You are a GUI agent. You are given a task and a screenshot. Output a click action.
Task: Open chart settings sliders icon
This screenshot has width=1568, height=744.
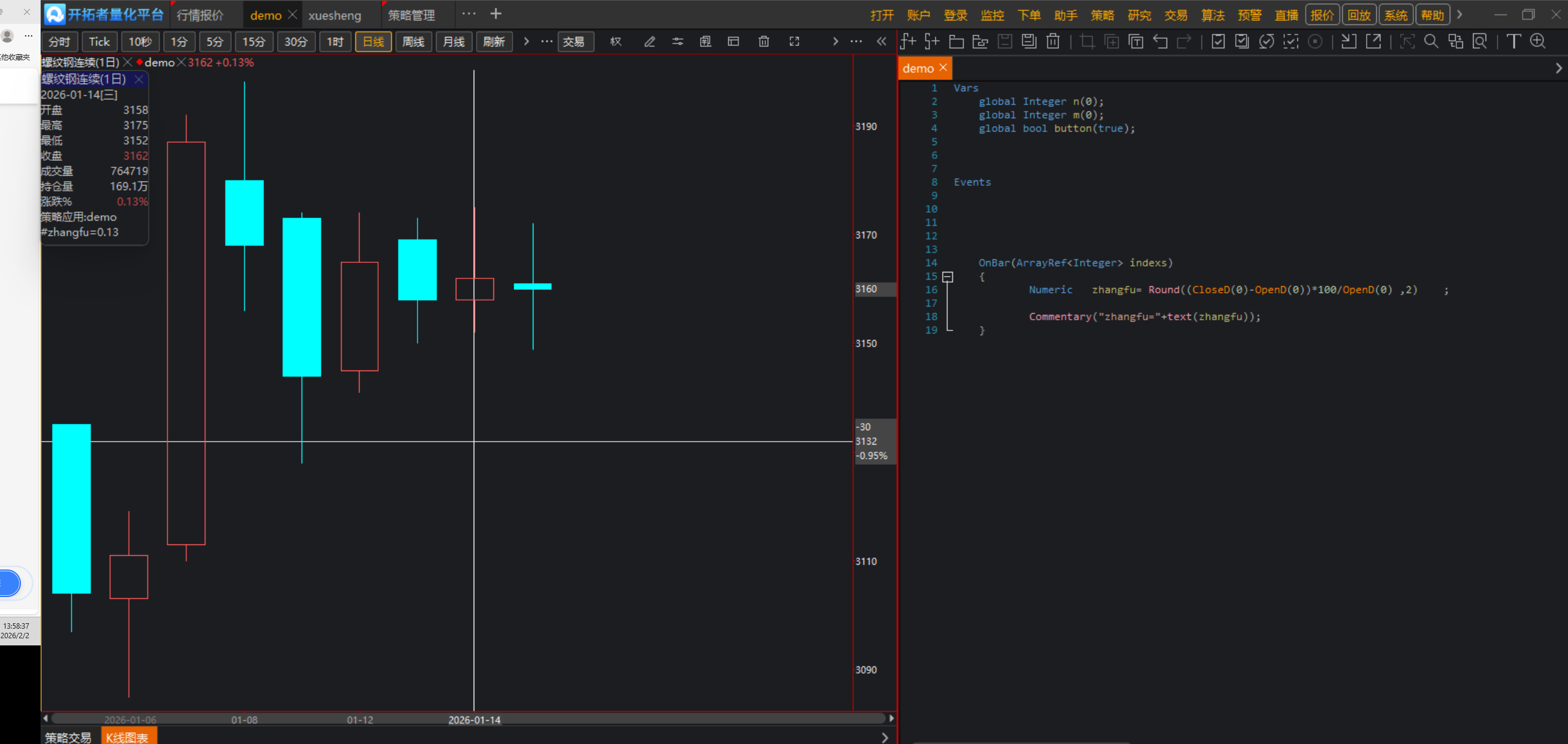[x=677, y=41]
